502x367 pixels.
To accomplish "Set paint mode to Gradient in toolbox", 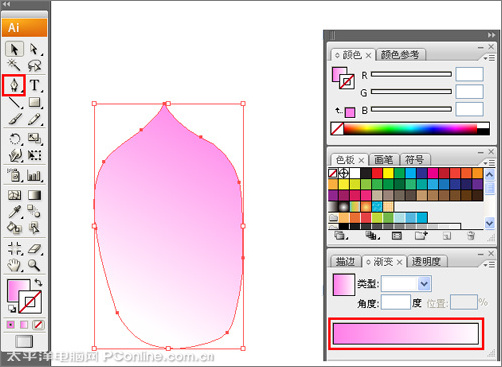I will [24, 325].
